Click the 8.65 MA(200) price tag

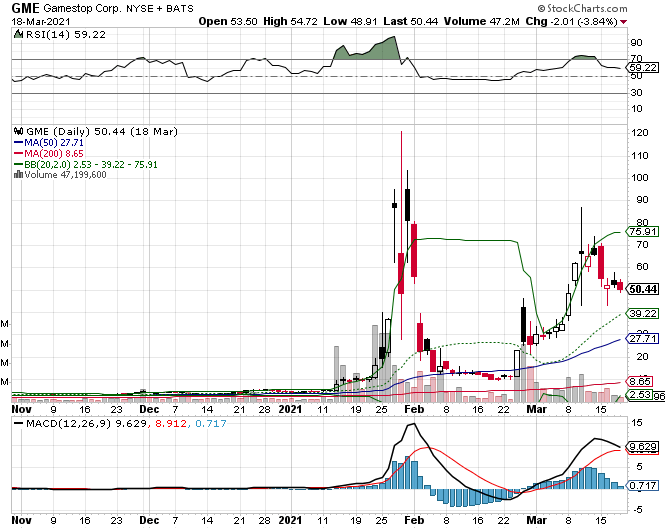point(639,382)
